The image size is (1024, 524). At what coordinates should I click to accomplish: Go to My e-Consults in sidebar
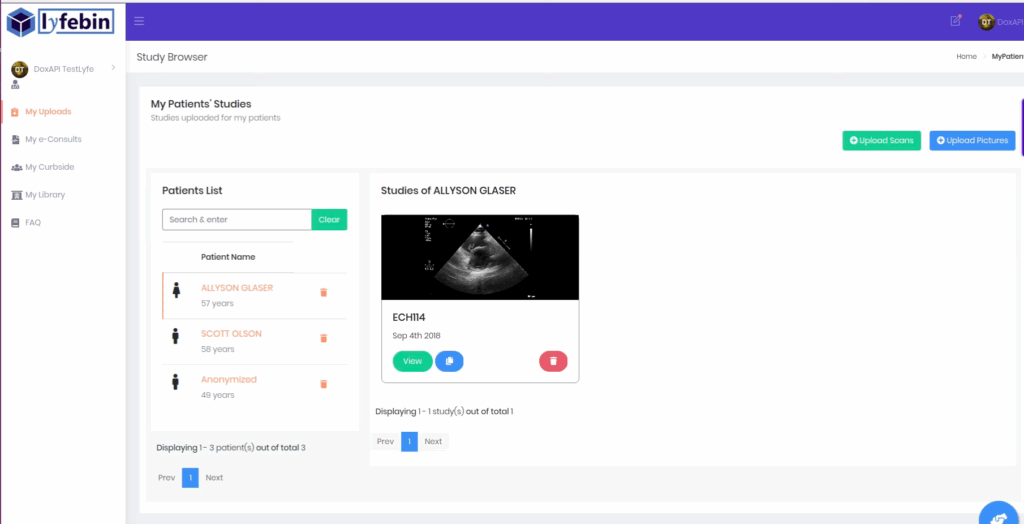click(x=53, y=139)
